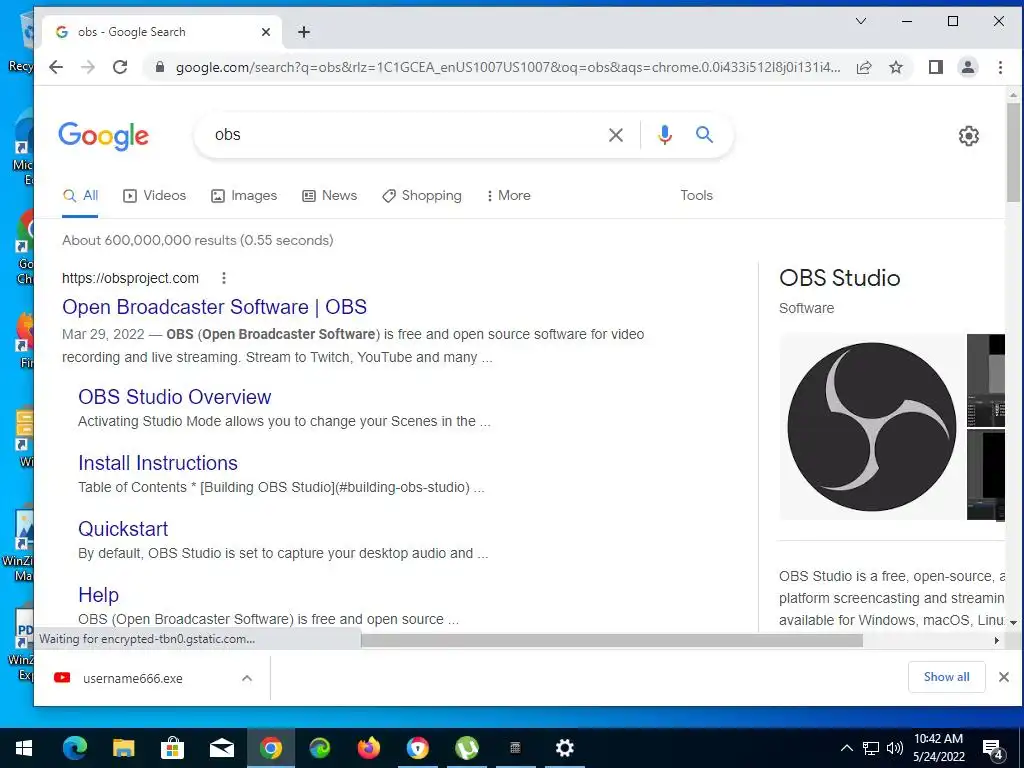Select the All results tab
This screenshot has width=1024, height=768.
[80, 195]
